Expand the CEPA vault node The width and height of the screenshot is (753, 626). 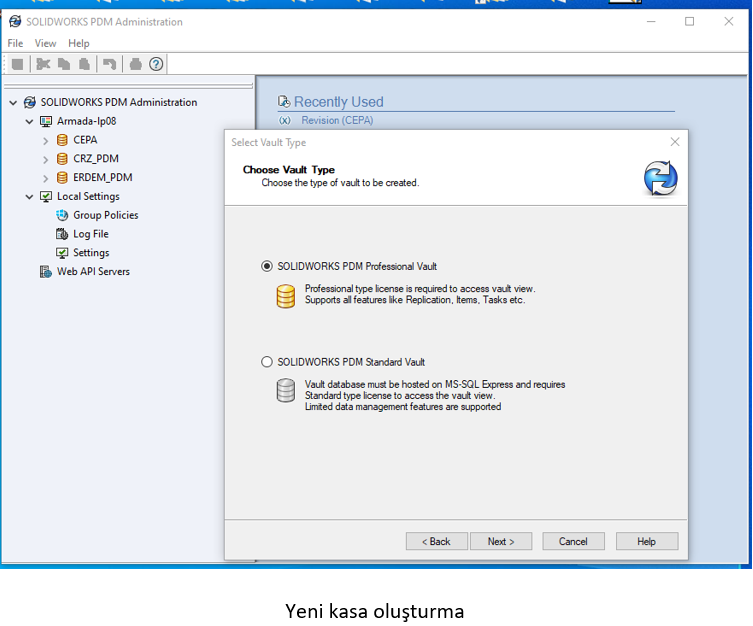tap(45, 140)
